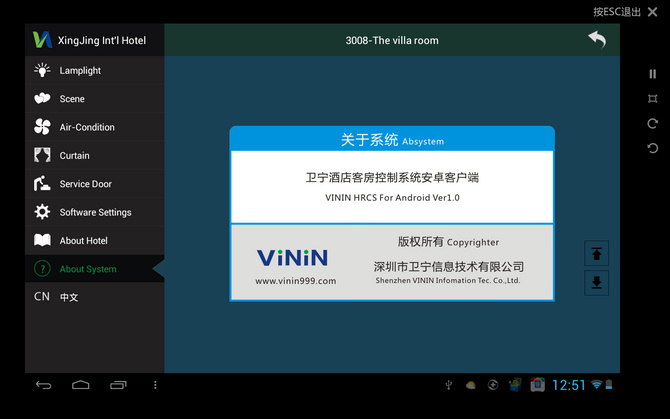This screenshot has width=670, height=419.
Task: Click the 版权所有 Copyrighter label
Action: pos(448,242)
